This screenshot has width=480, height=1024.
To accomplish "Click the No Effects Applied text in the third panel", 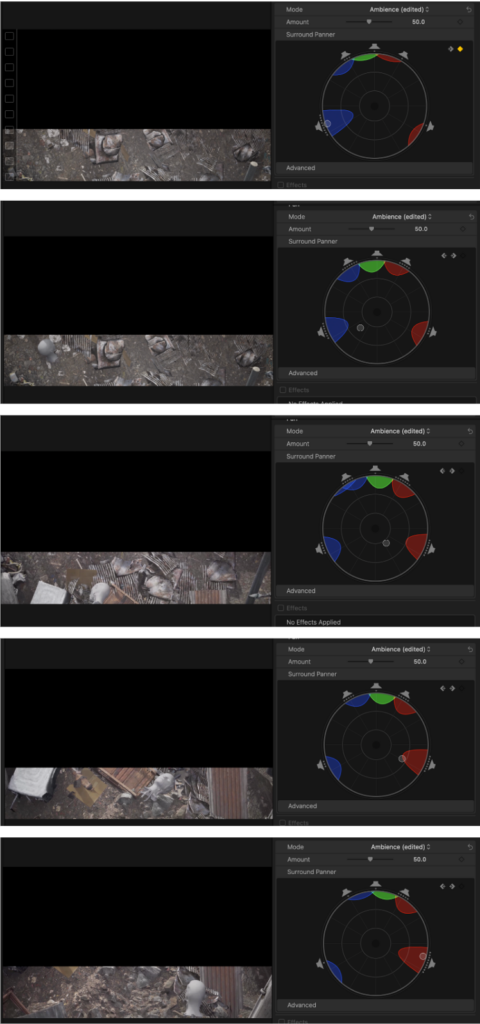I will click(313, 622).
